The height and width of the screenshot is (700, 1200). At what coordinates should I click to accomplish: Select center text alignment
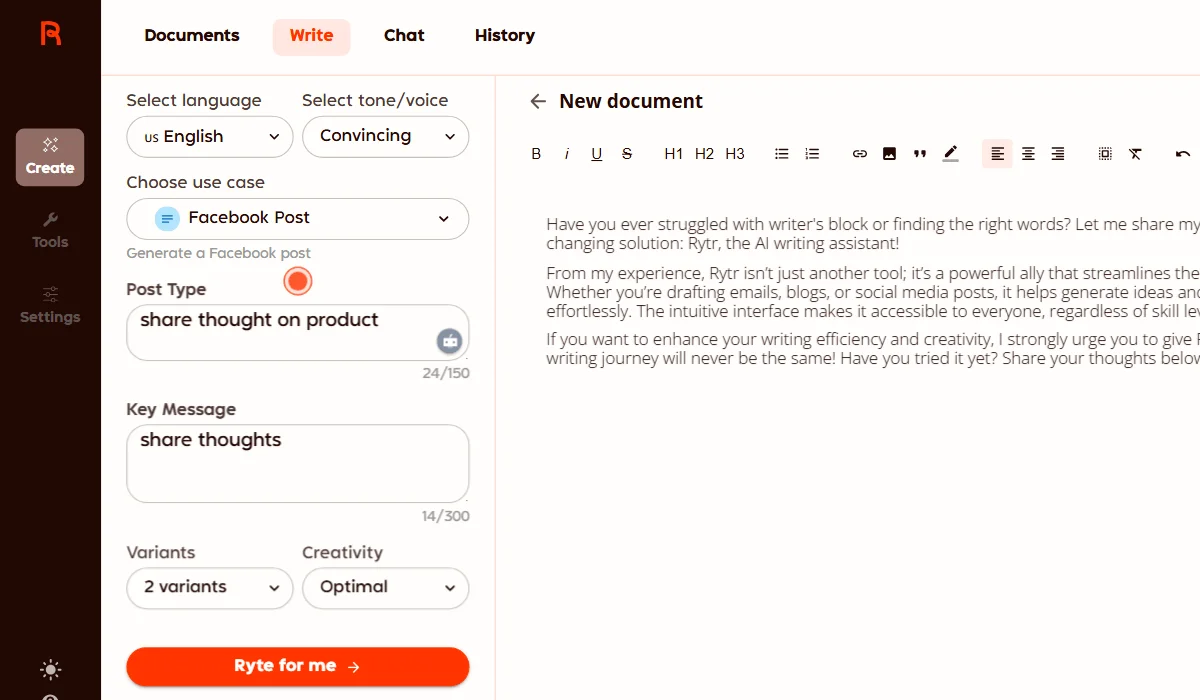coord(1028,153)
